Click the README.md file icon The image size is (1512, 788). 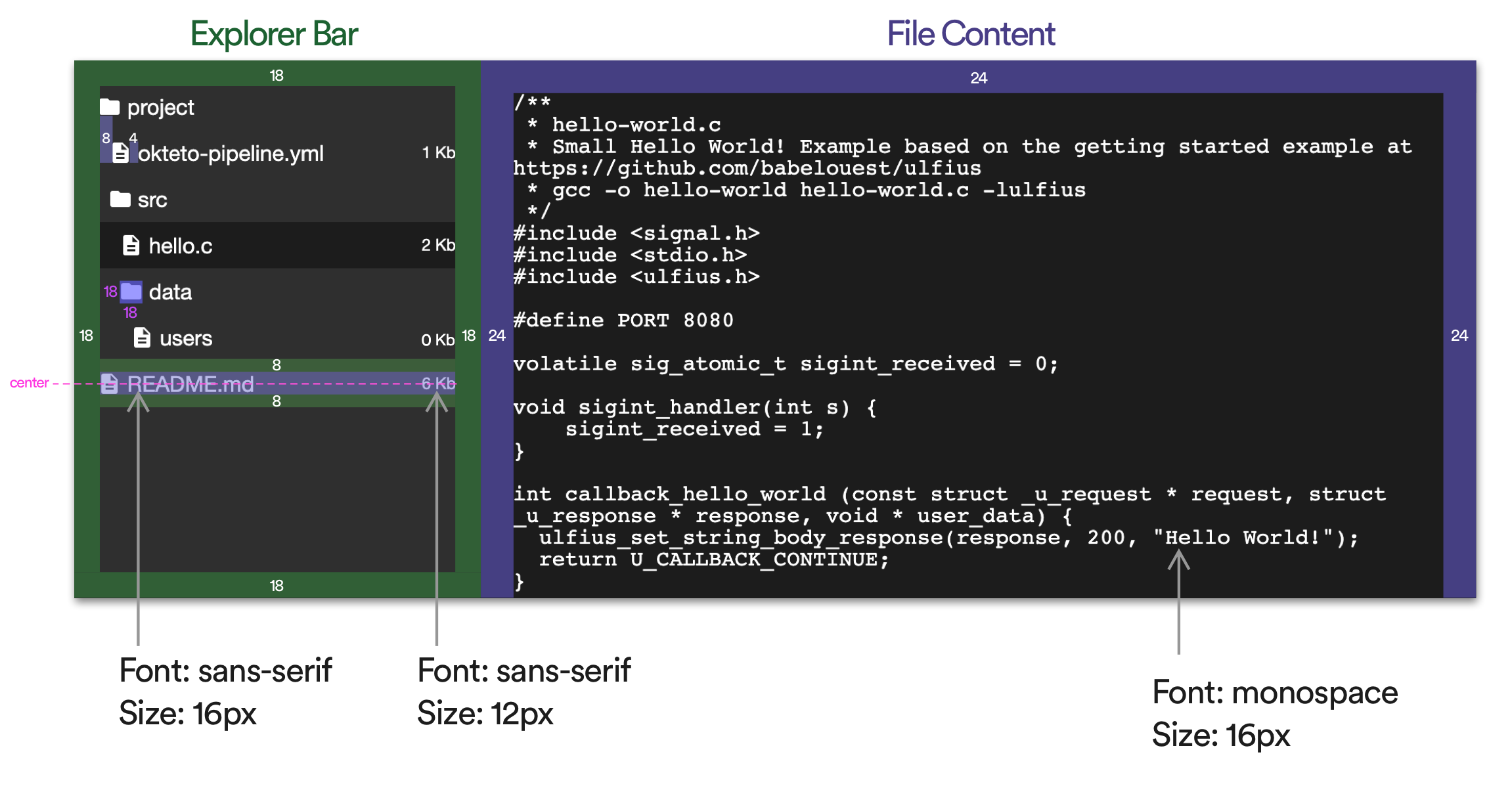(110, 383)
